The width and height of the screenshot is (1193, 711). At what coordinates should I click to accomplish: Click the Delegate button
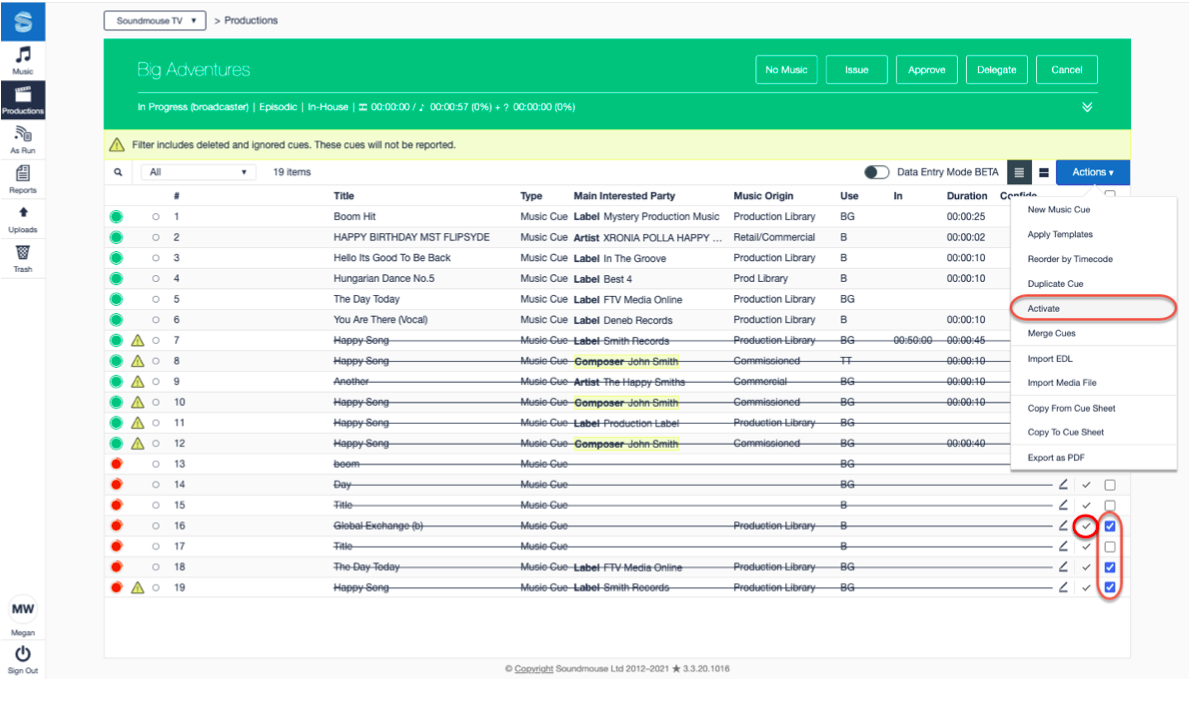point(996,69)
